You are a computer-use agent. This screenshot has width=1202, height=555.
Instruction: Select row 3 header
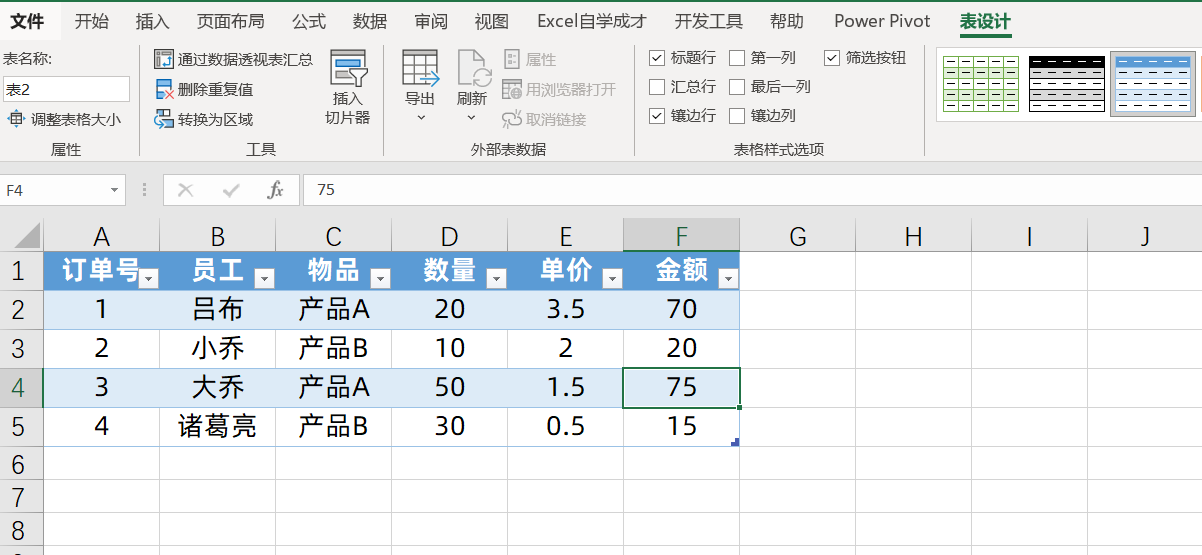21,348
